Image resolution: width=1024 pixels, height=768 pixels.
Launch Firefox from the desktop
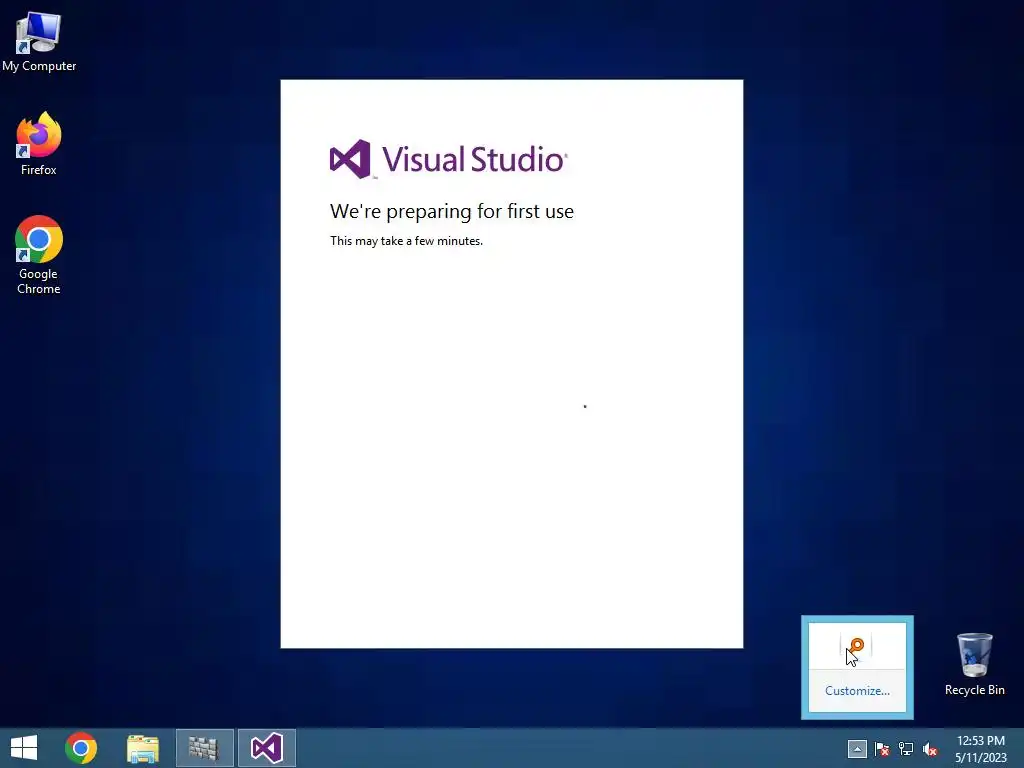coord(39,144)
